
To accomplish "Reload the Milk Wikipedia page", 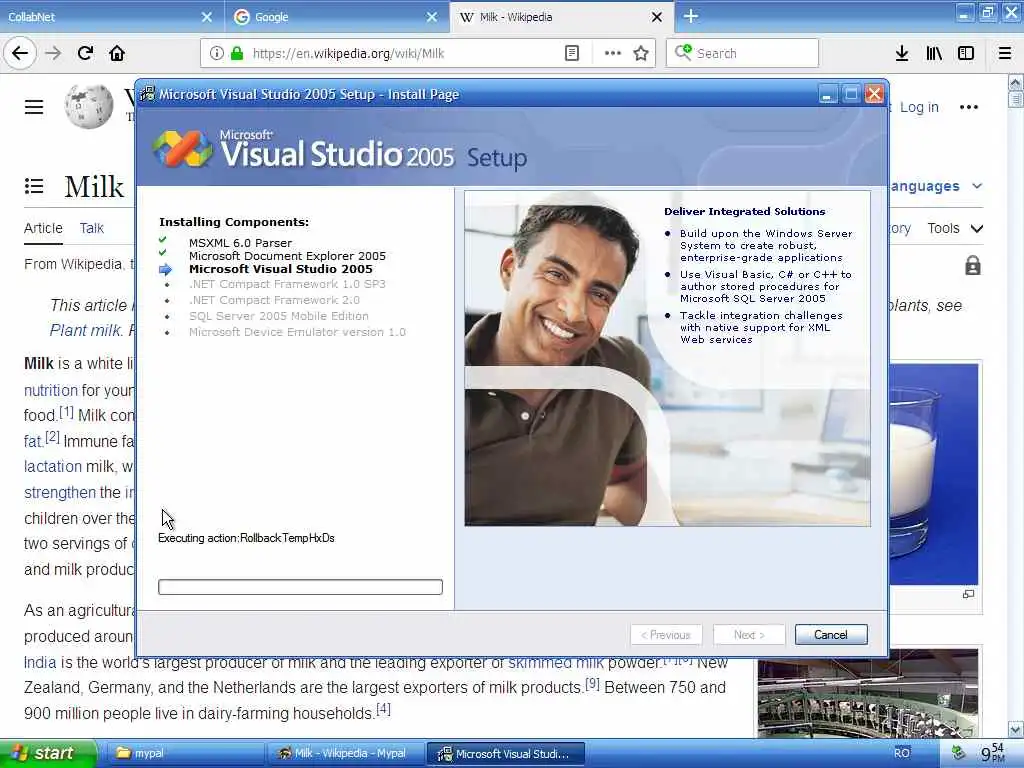I will [x=86, y=53].
